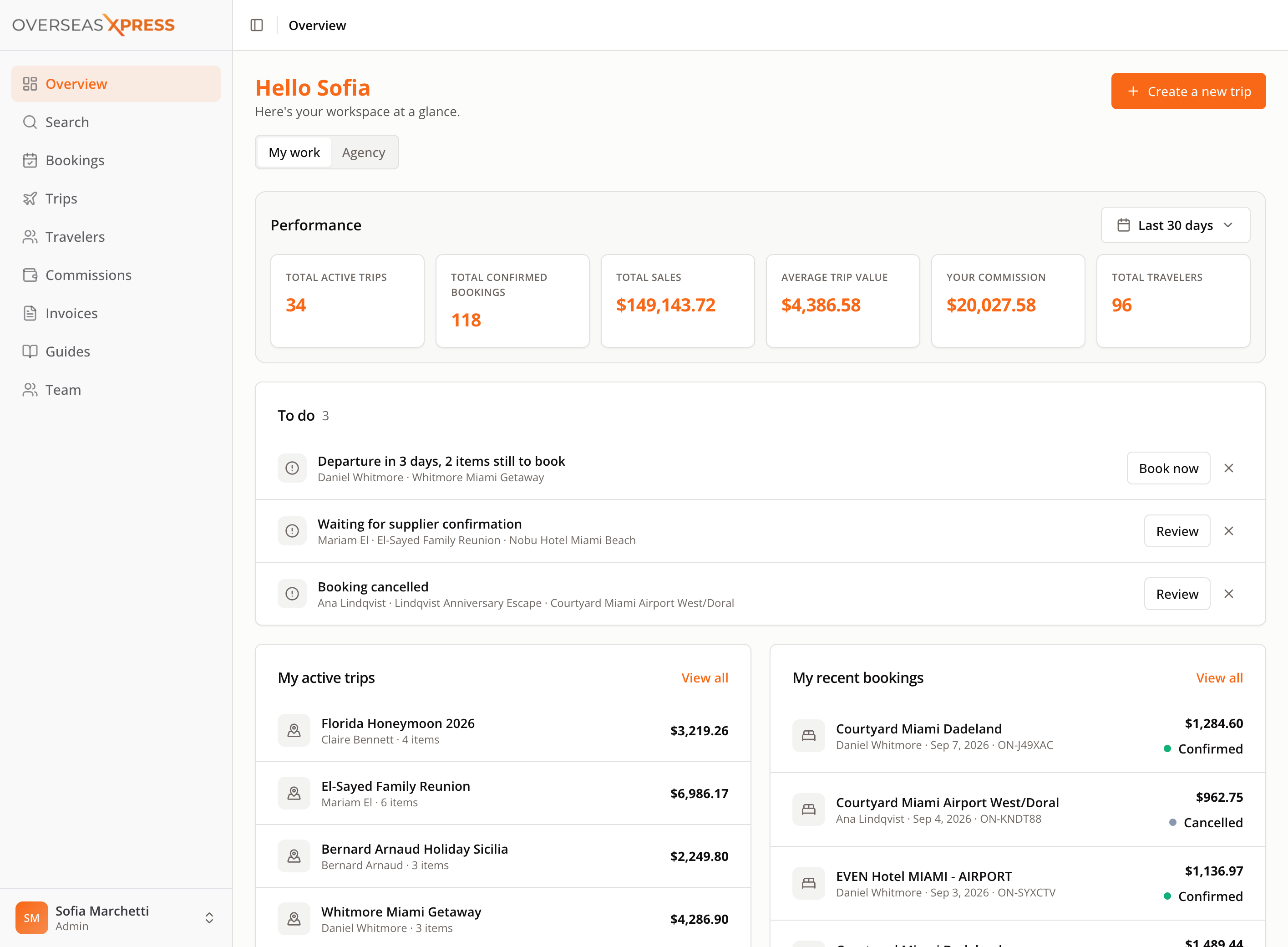The width and height of the screenshot is (1288, 947).
Task: Click the trip icon for El-Sayed Family Reunion
Action: [294, 794]
